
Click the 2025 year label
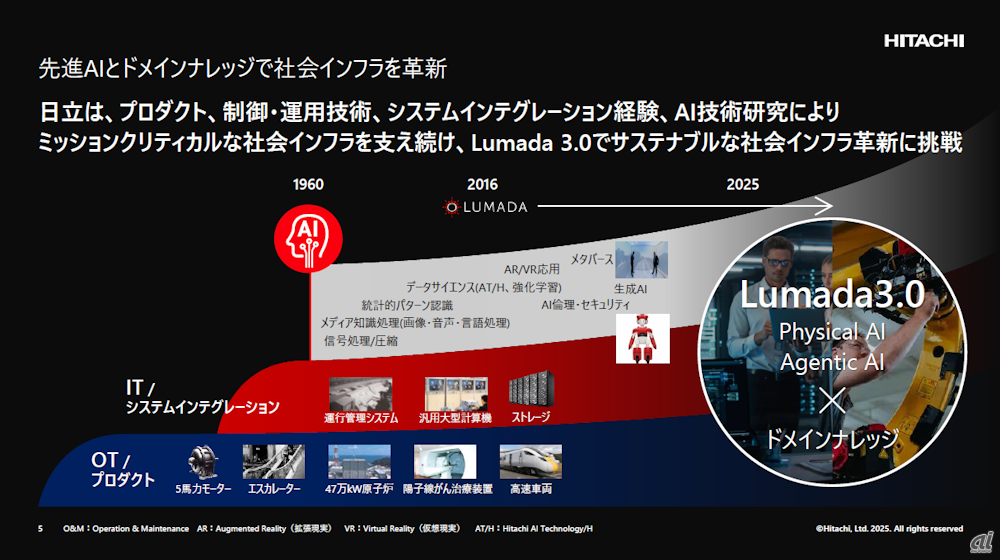(x=743, y=184)
